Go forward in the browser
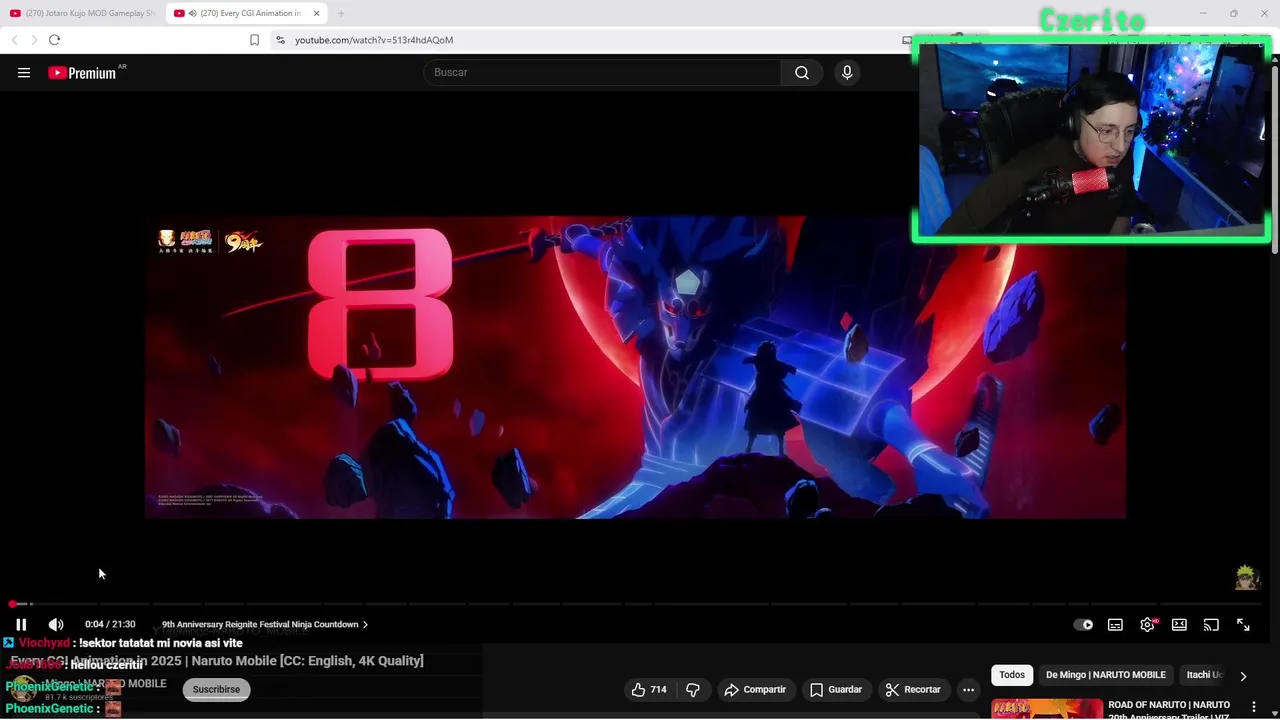1280x720 pixels. pyautogui.click(x=34, y=40)
